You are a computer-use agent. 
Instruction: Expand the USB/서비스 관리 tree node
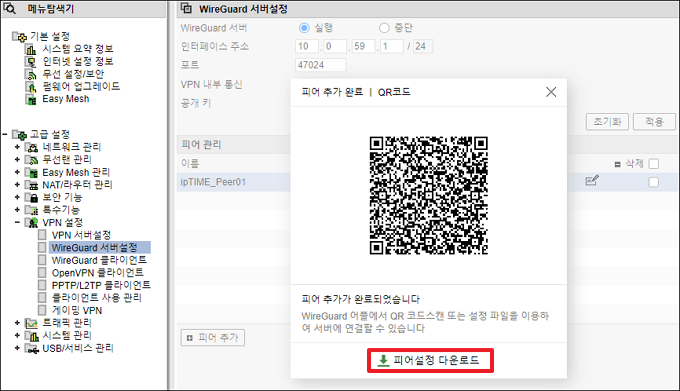pyautogui.click(x=17, y=348)
